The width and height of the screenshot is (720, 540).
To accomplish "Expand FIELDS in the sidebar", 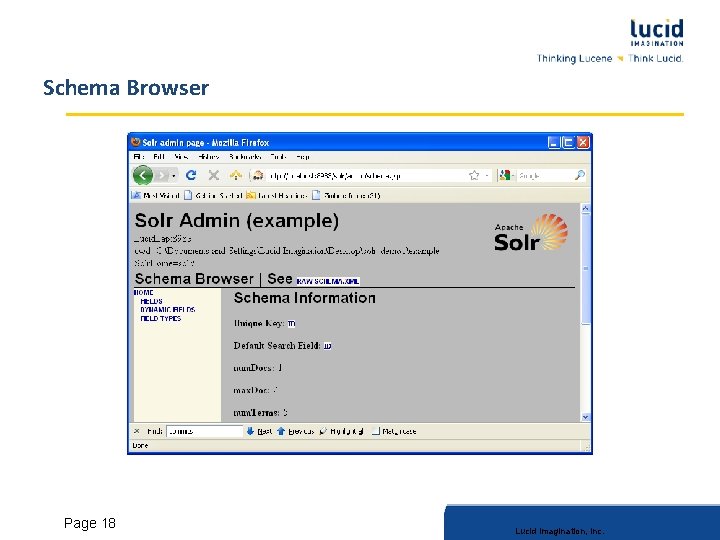I will click(151, 301).
